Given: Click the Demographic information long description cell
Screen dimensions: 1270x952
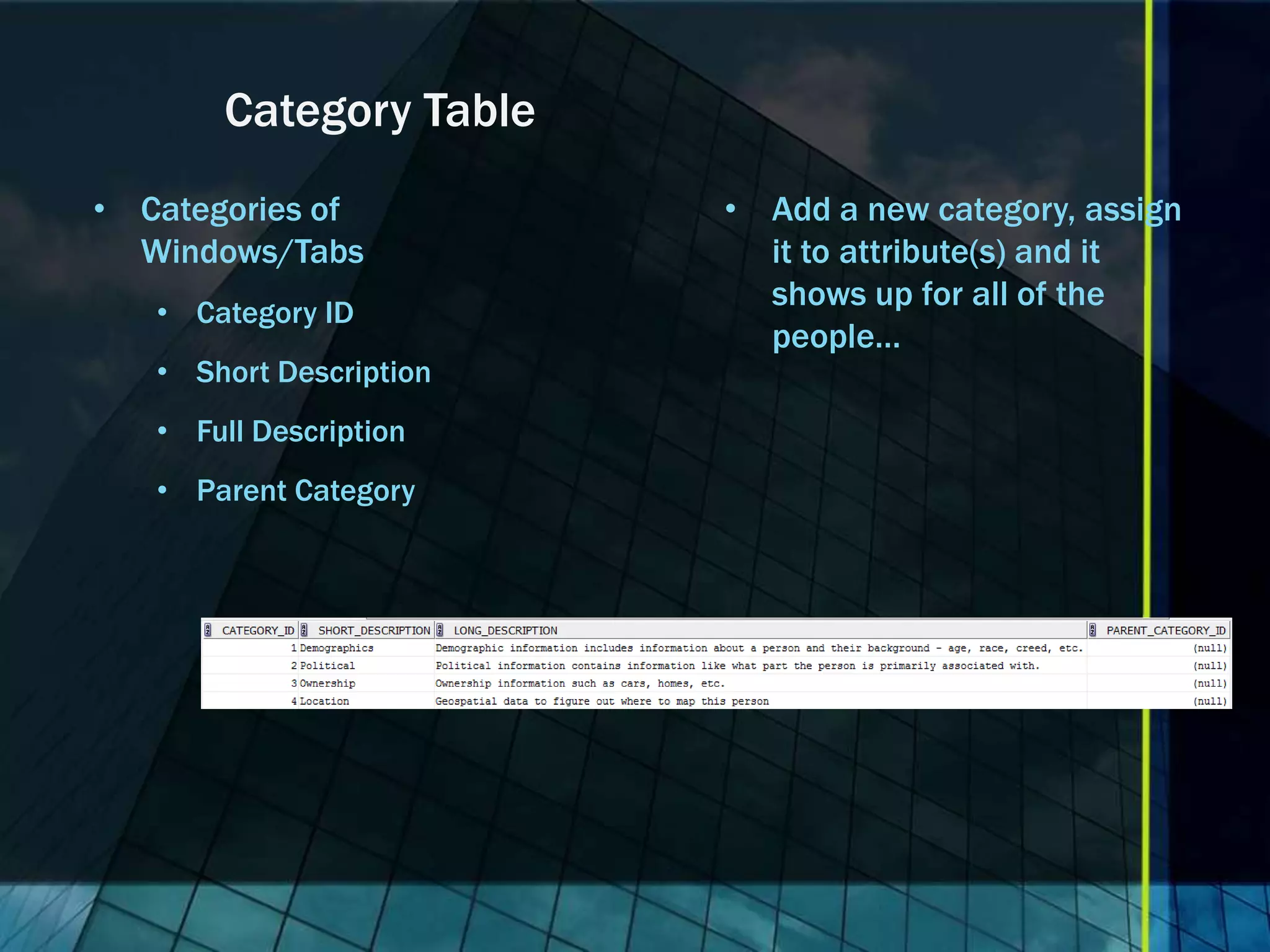Looking at the screenshot, I should pos(761,648).
